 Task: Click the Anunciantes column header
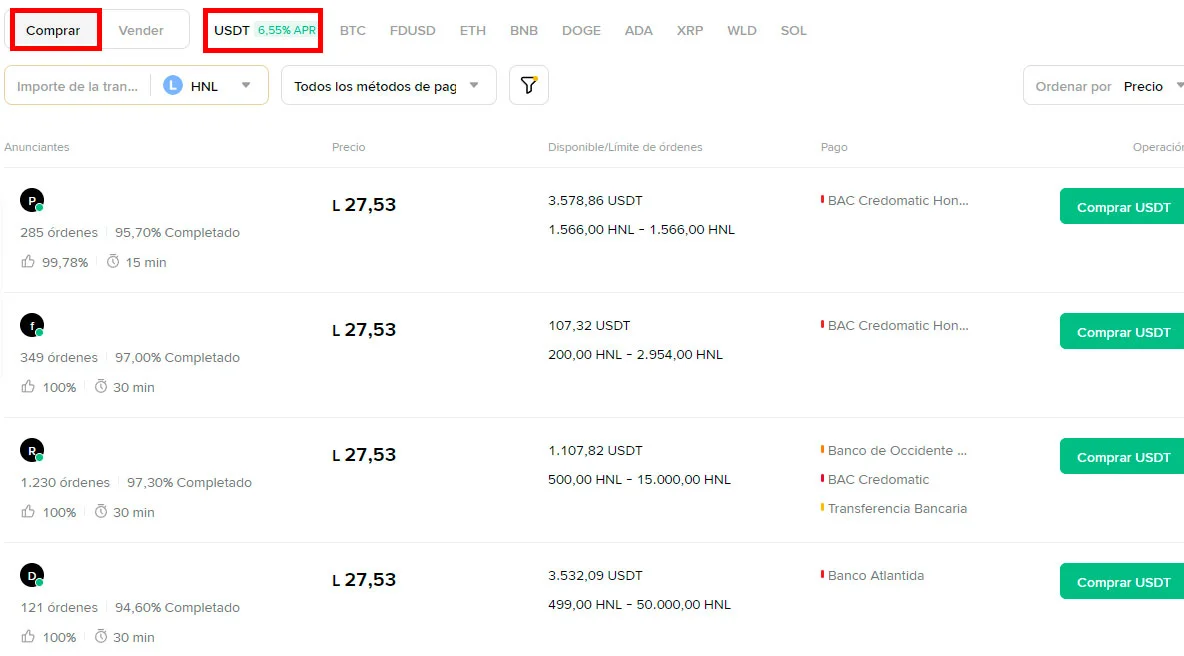[36, 147]
